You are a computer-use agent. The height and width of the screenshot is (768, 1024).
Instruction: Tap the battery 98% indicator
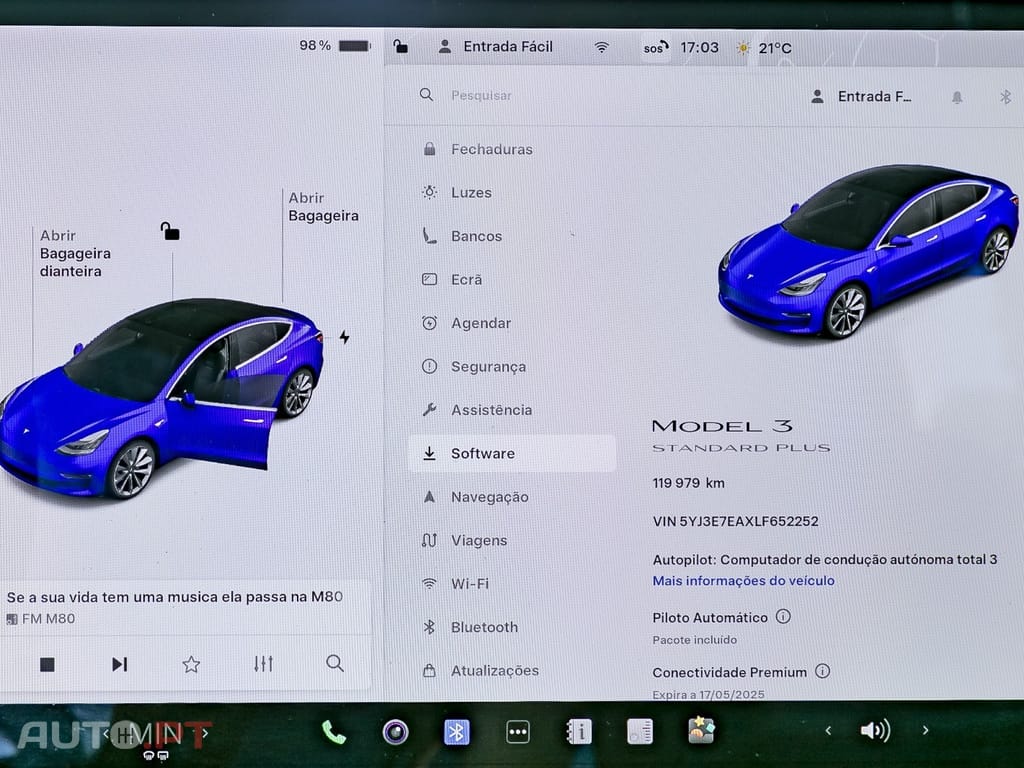click(x=334, y=45)
